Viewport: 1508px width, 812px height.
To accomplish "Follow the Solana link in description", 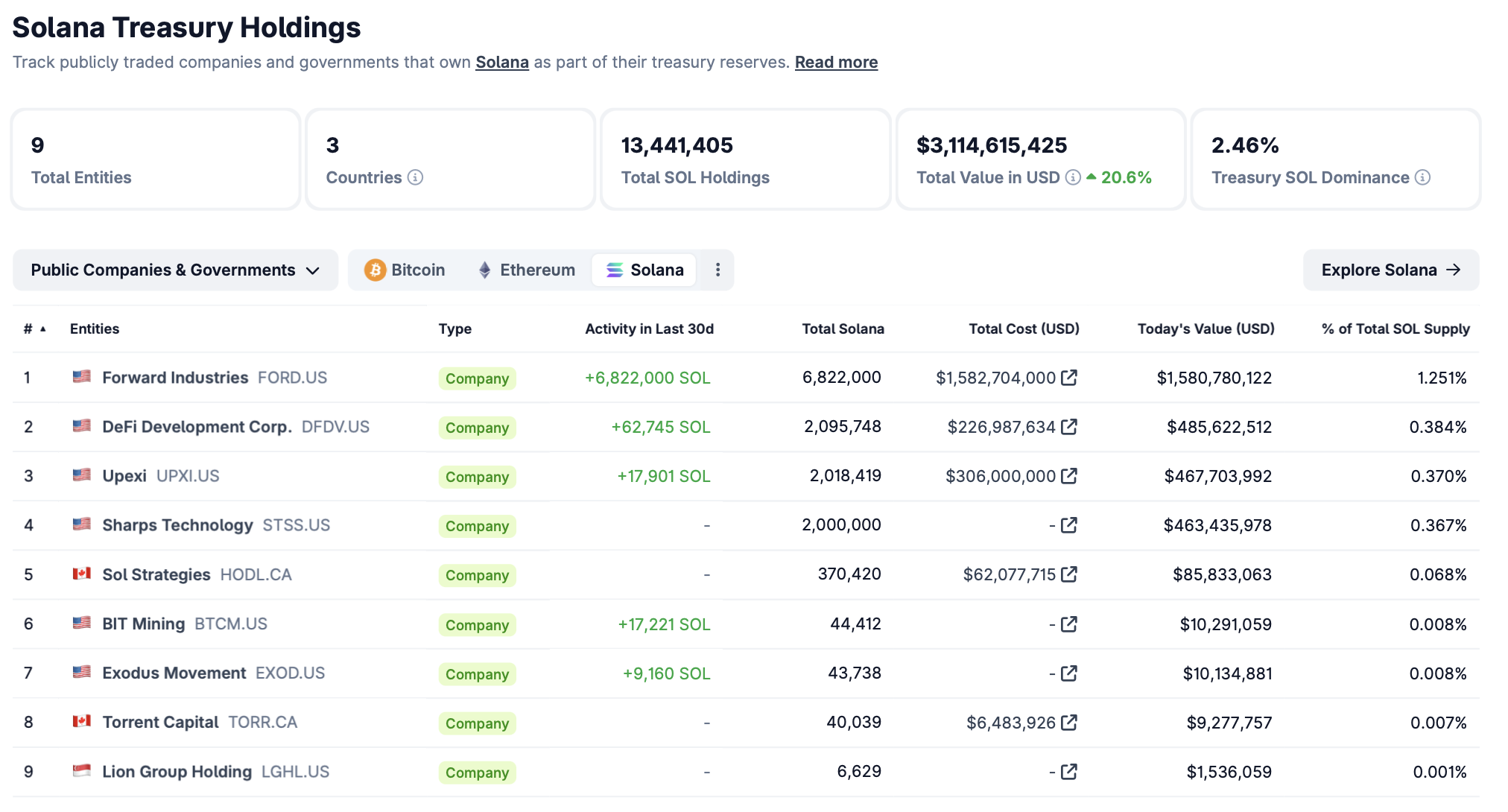I will click(502, 63).
